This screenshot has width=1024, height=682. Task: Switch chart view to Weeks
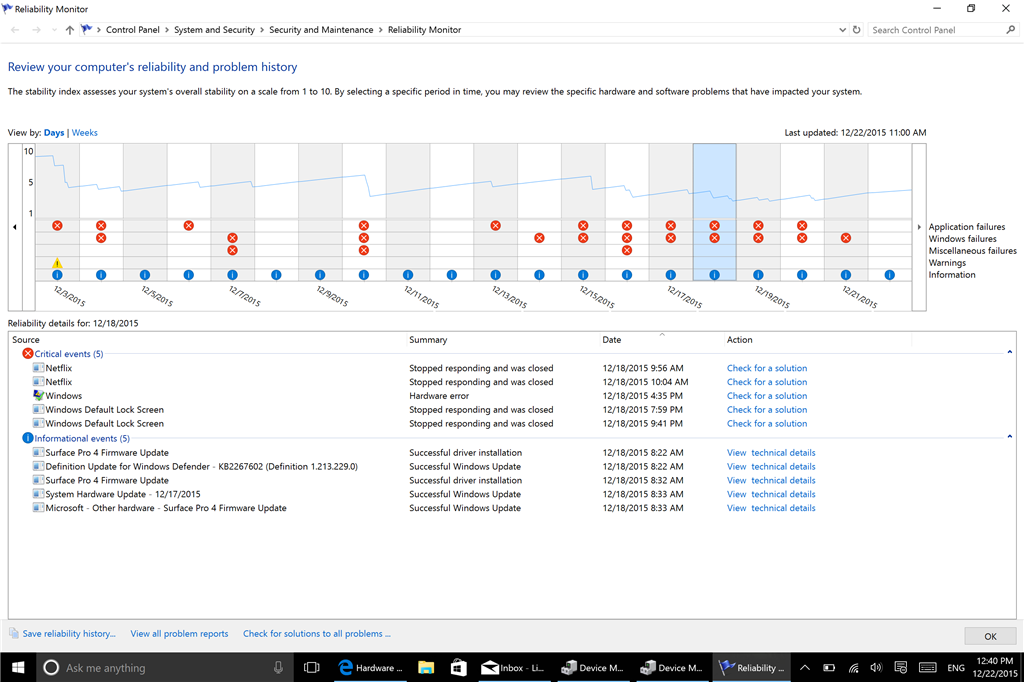click(84, 132)
